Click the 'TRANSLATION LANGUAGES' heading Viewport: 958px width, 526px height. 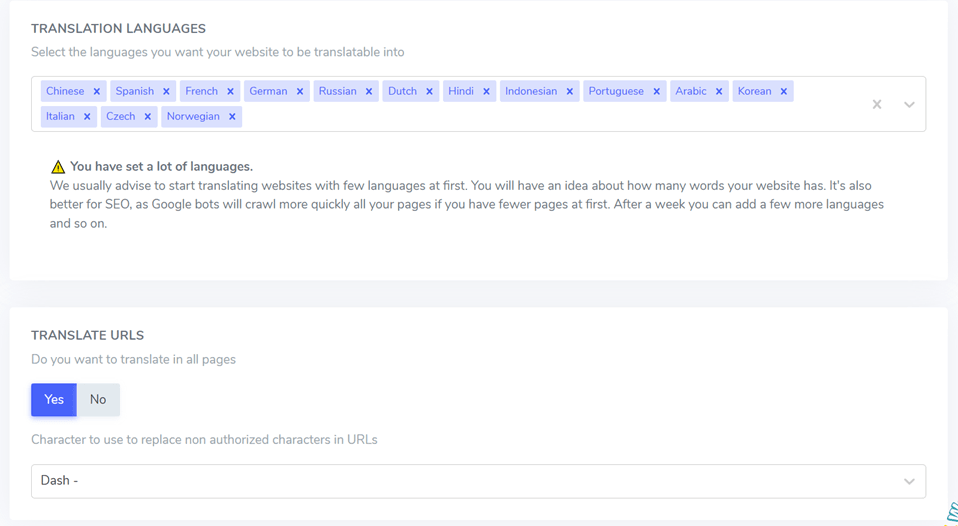click(x=119, y=29)
